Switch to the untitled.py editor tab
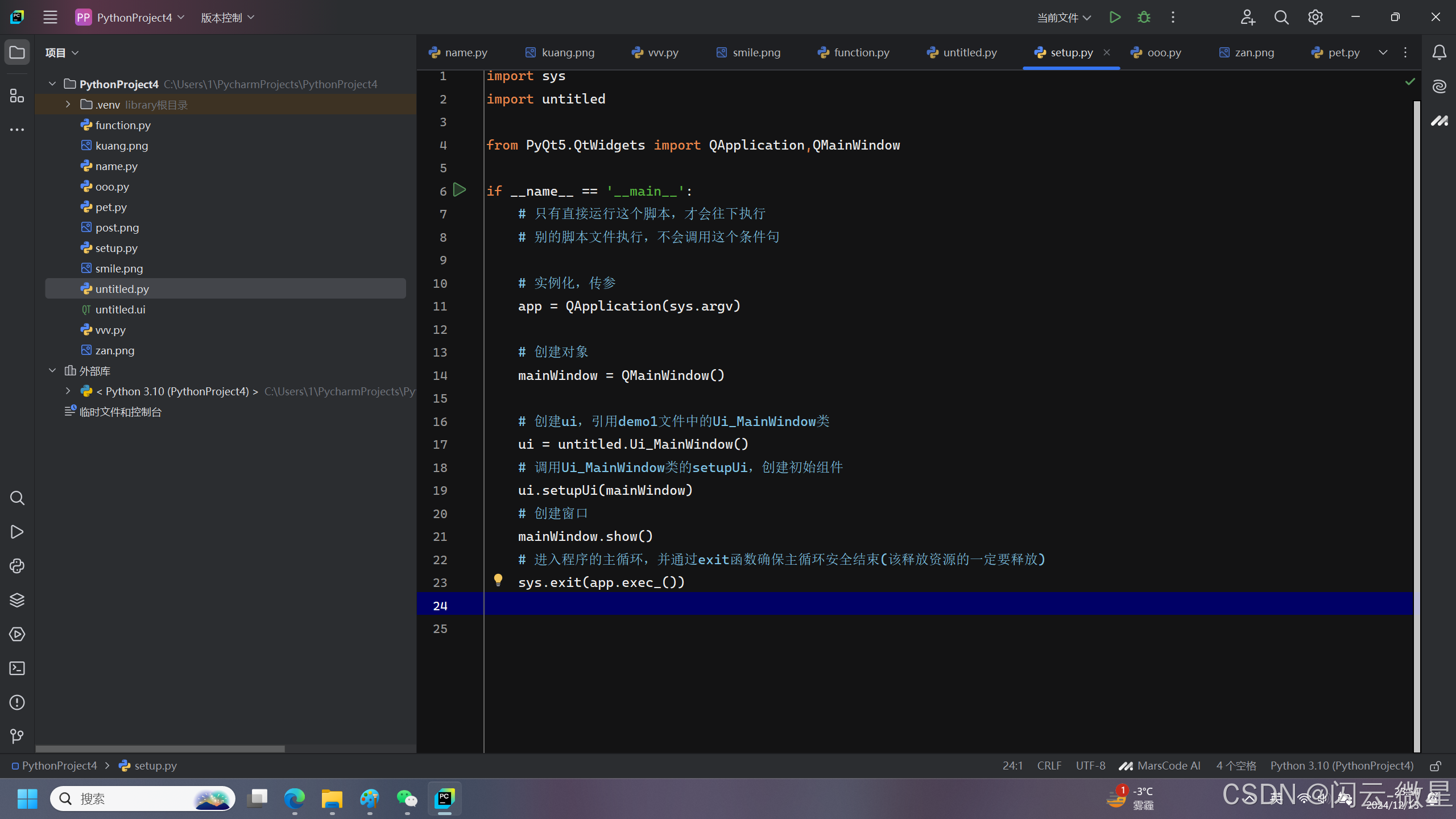Image resolution: width=1456 pixels, height=819 pixels. (962, 52)
